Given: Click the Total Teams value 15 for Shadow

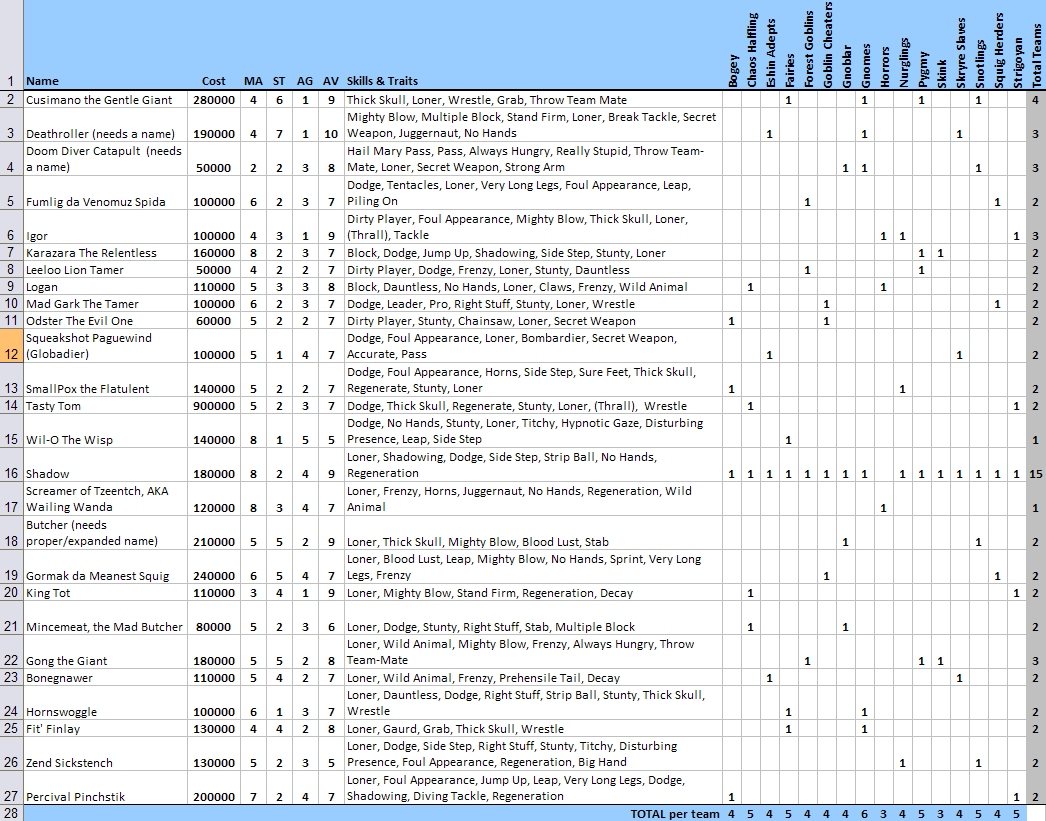Looking at the screenshot, I should click(x=1036, y=465).
